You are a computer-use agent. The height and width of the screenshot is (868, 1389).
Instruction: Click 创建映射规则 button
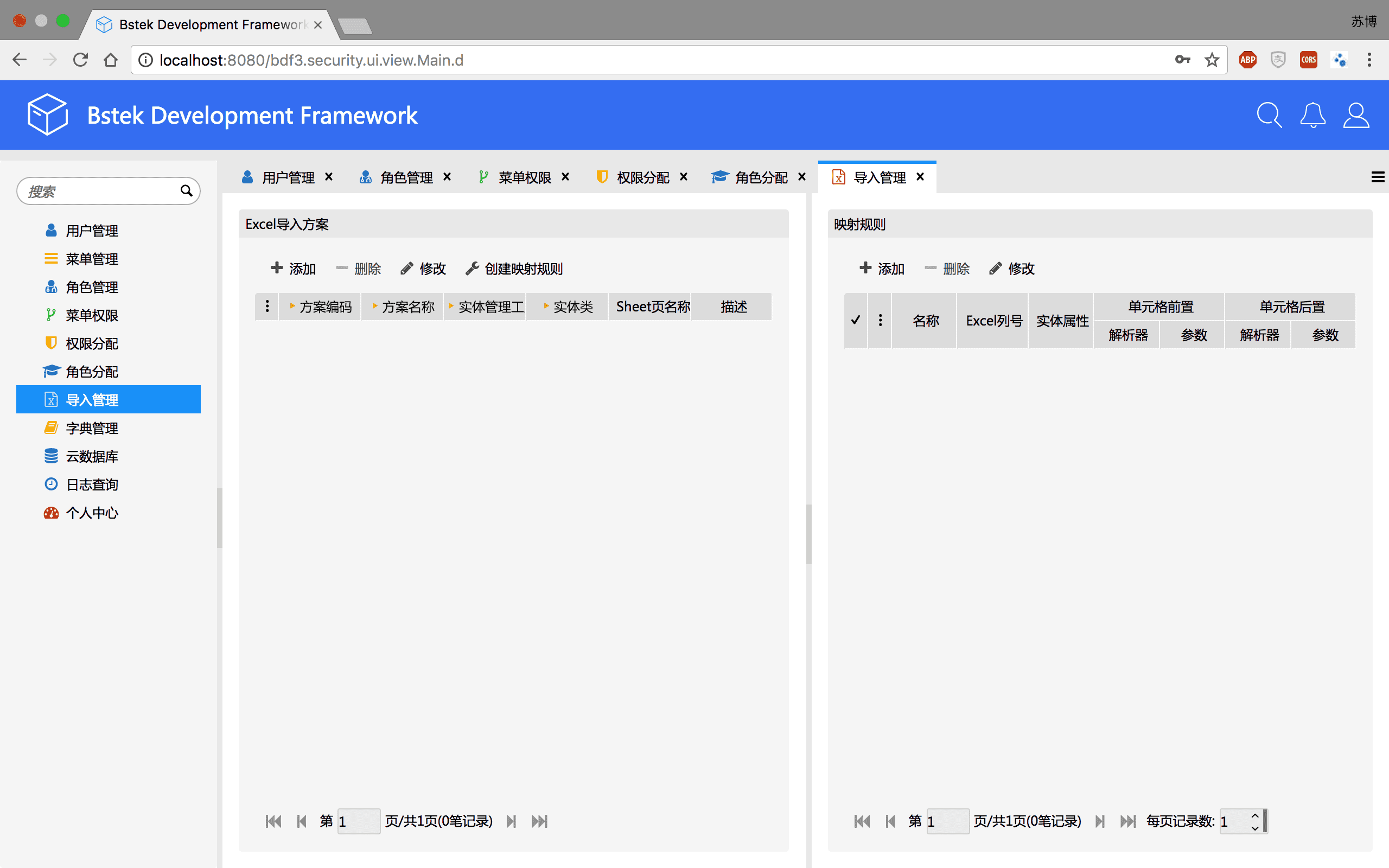[x=514, y=269]
